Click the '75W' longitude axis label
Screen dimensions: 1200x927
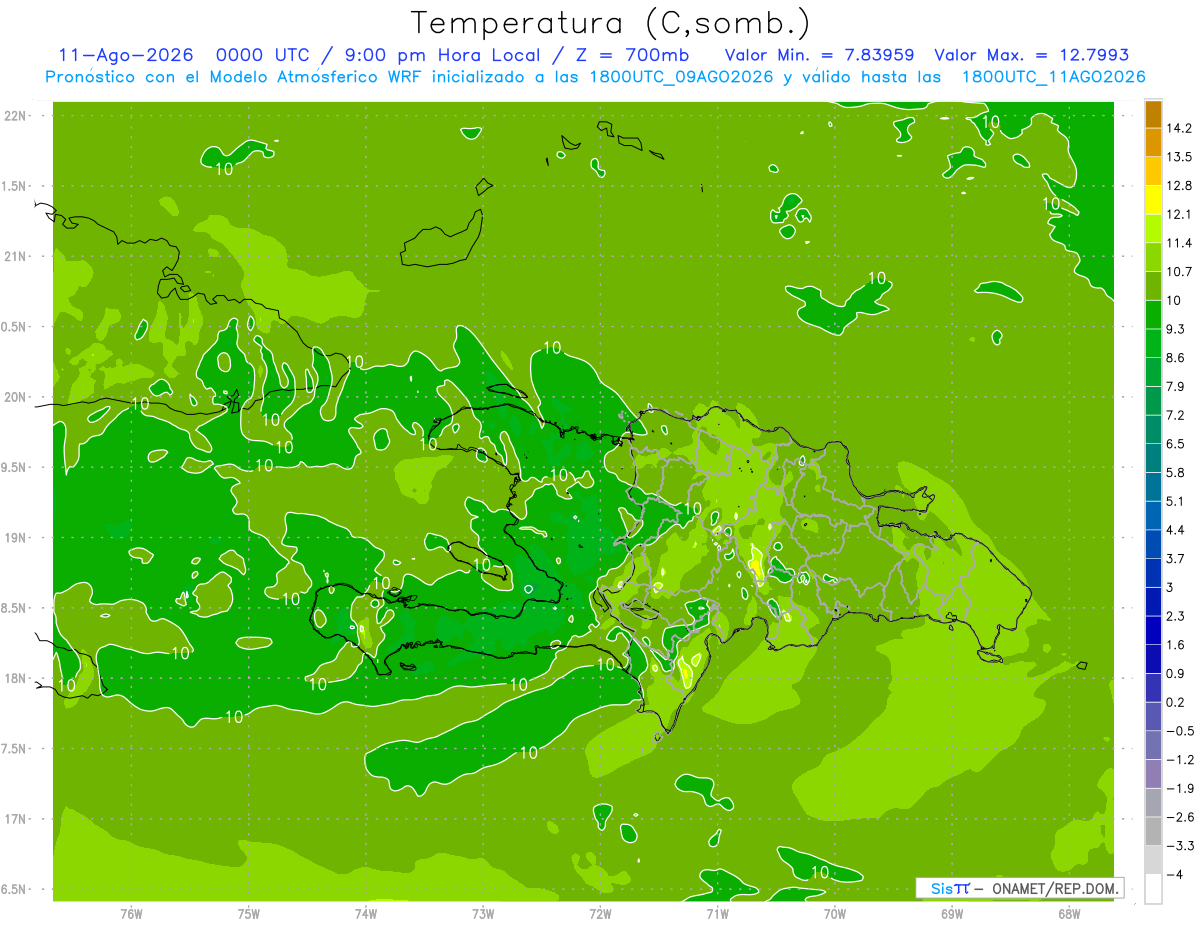tap(249, 913)
